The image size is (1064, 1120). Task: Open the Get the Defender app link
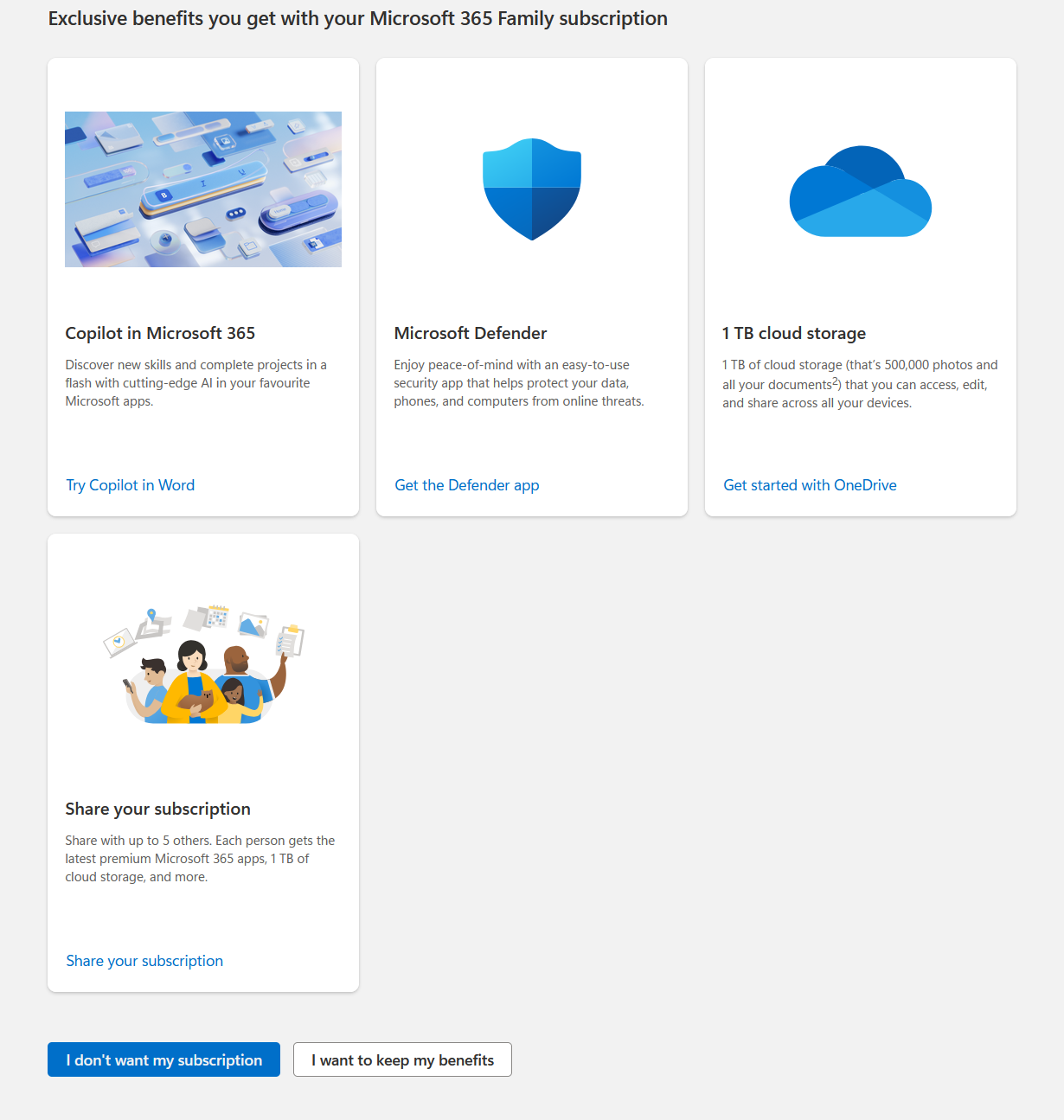coord(467,485)
